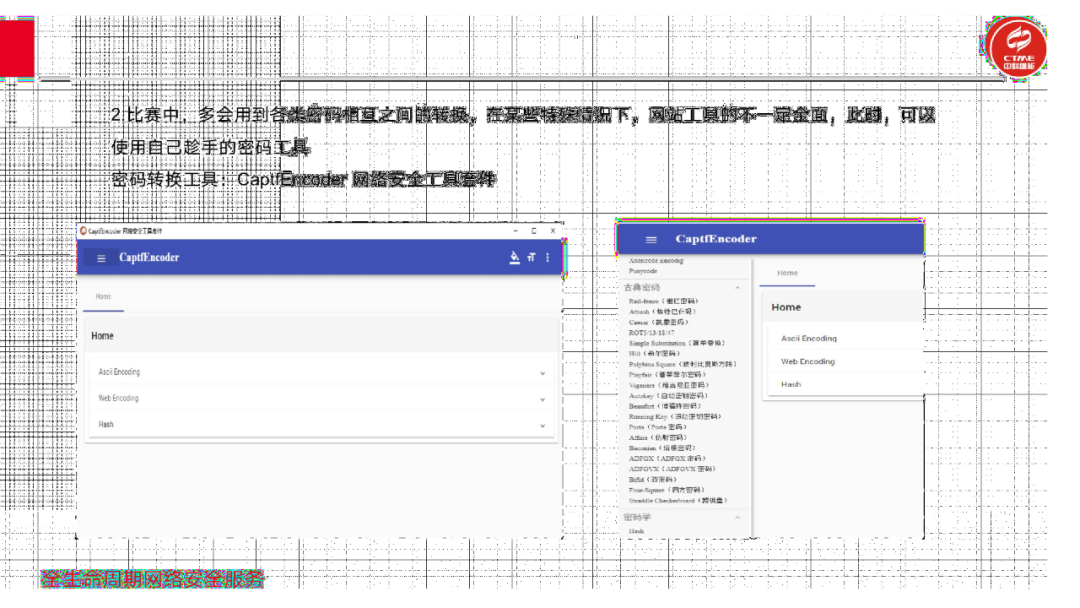This screenshot has height=608, width=1080.
Task: Select Autokey cipher in sidebar
Action: coord(668,396)
